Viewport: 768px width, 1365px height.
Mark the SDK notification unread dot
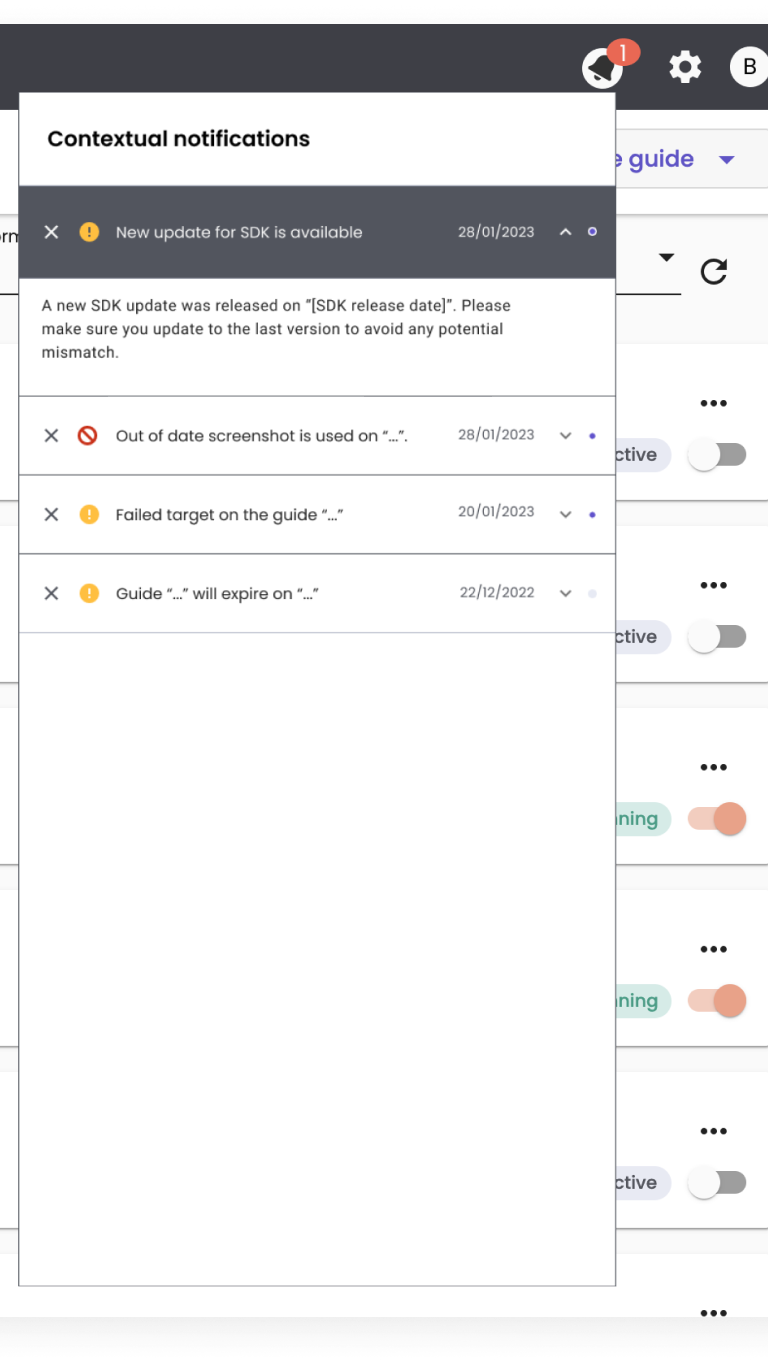[x=592, y=232]
